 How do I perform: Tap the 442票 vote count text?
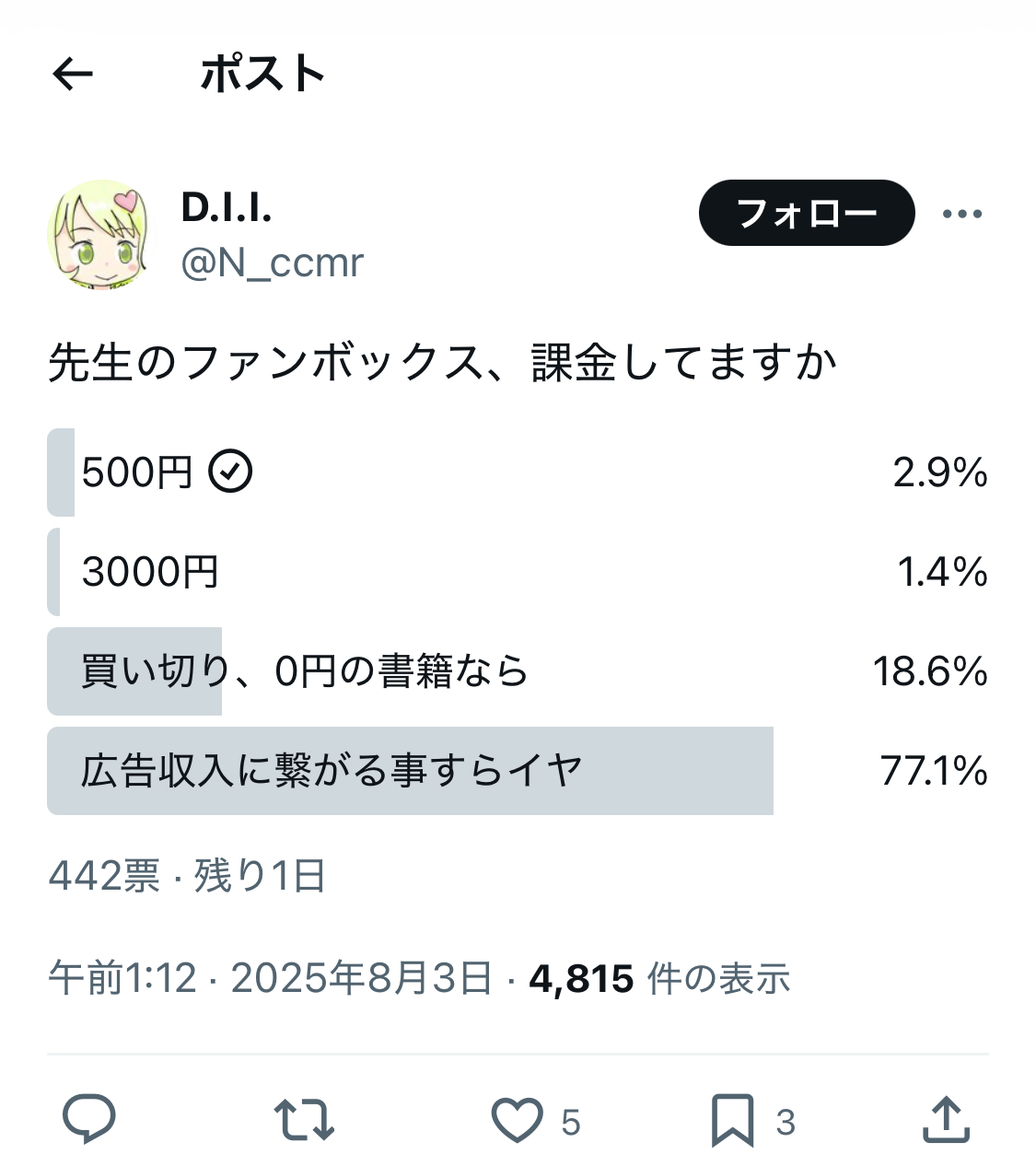(x=104, y=876)
